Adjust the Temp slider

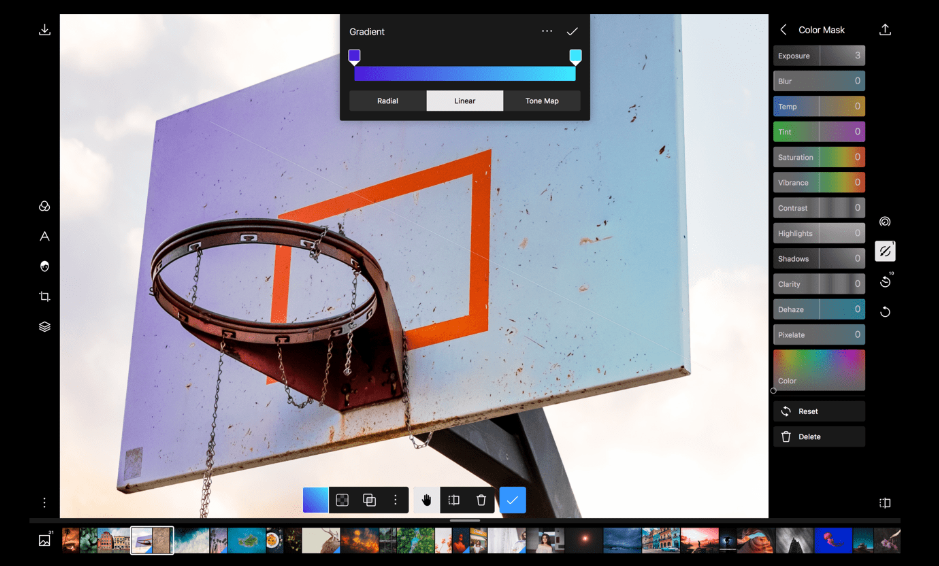819,106
